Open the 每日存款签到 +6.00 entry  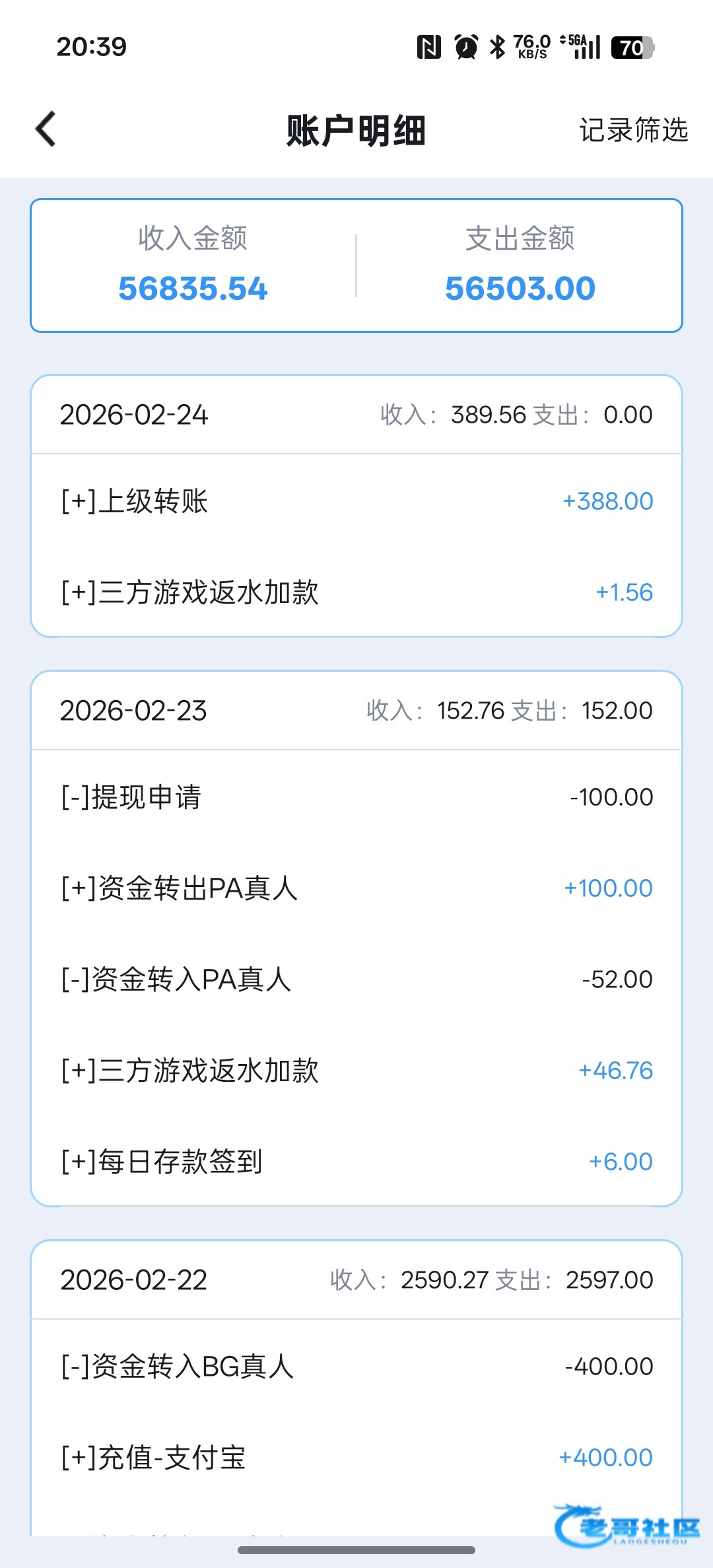click(x=356, y=1162)
